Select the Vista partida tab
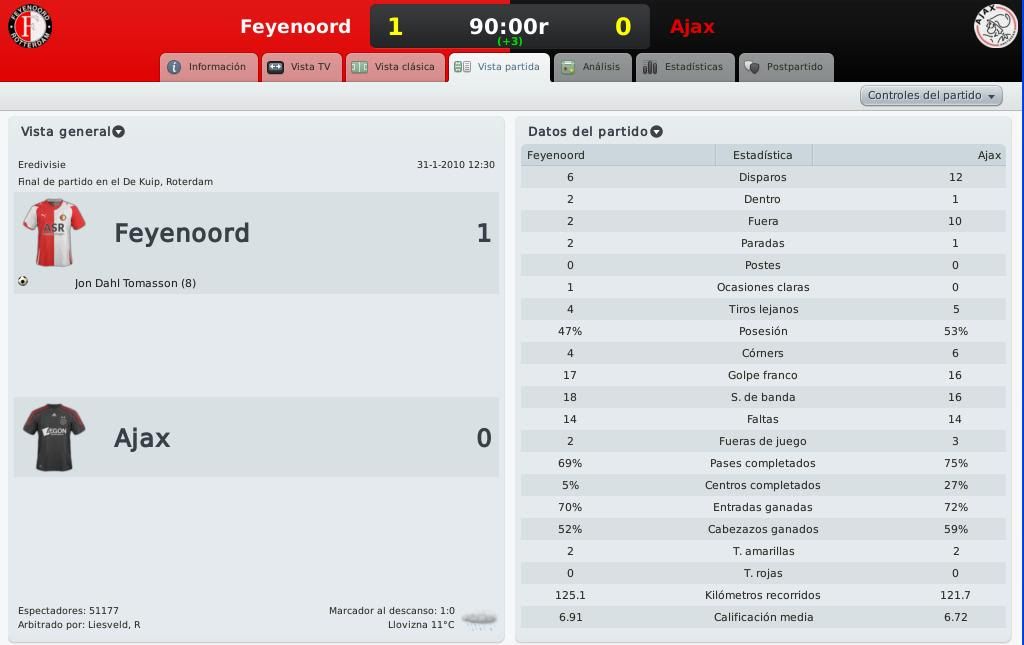This screenshot has height=645, width=1024. (x=500, y=67)
